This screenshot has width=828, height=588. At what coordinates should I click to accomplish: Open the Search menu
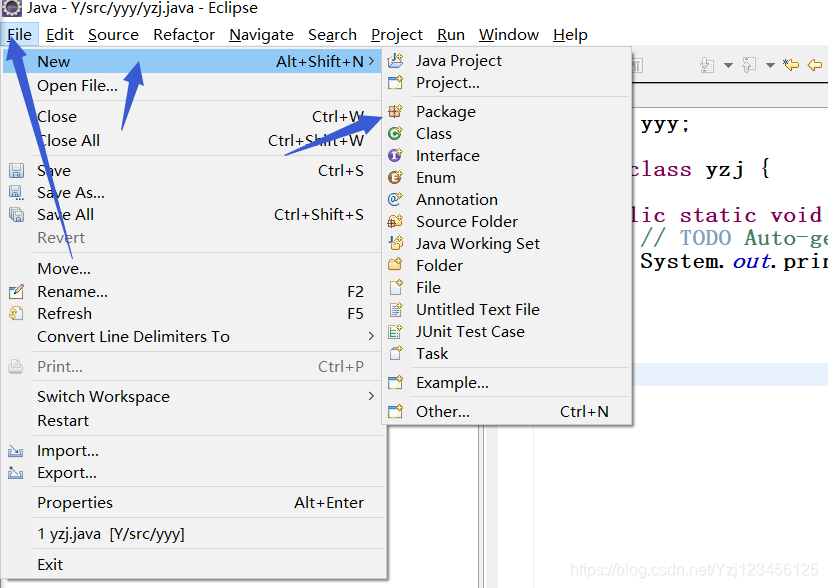coord(332,35)
